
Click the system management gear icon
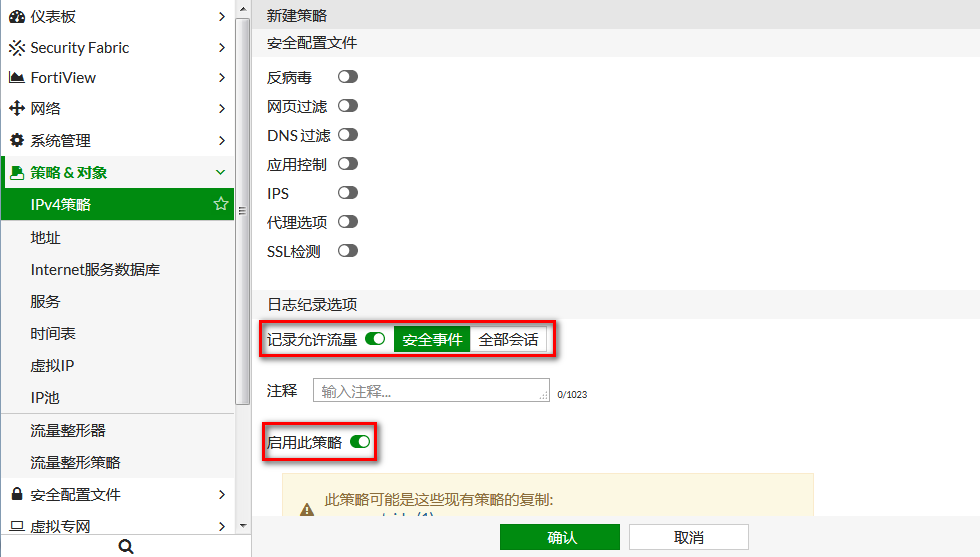pos(17,141)
